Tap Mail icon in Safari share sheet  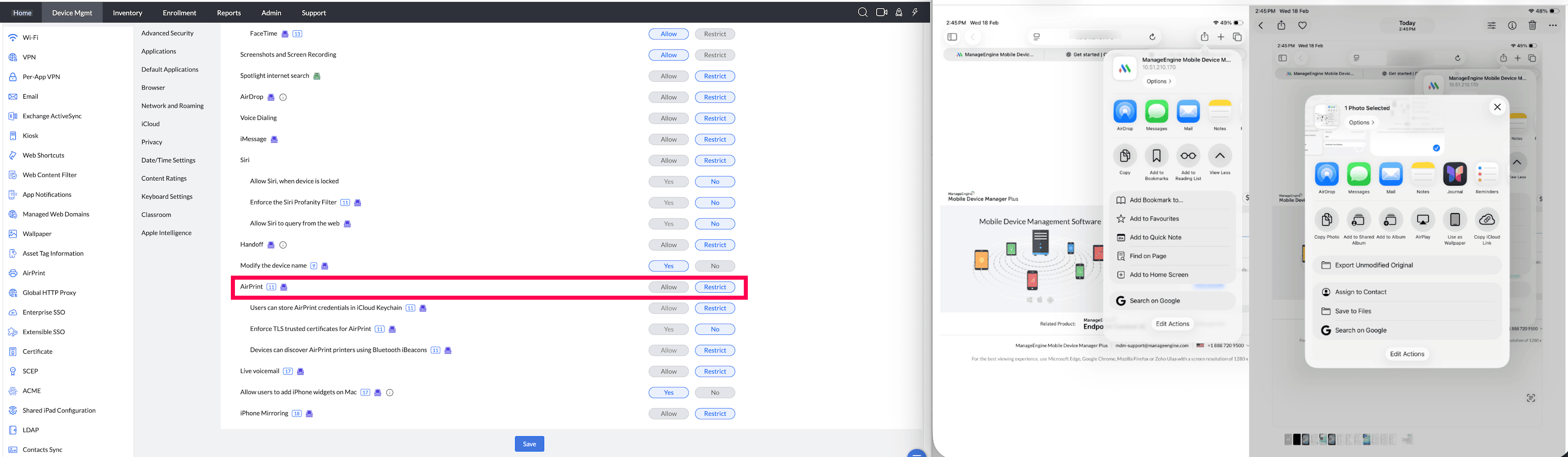coord(1188,111)
